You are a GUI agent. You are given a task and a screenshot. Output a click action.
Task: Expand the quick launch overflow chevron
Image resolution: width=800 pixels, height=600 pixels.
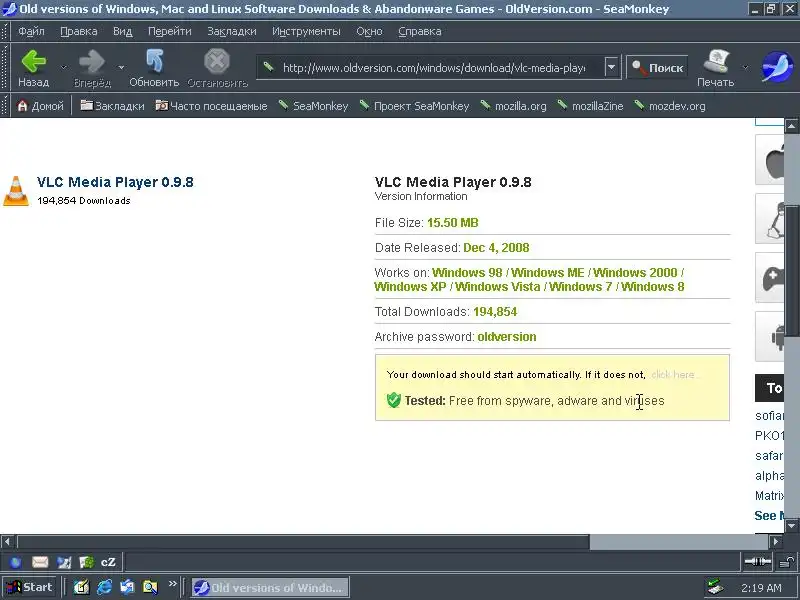(x=172, y=584)
